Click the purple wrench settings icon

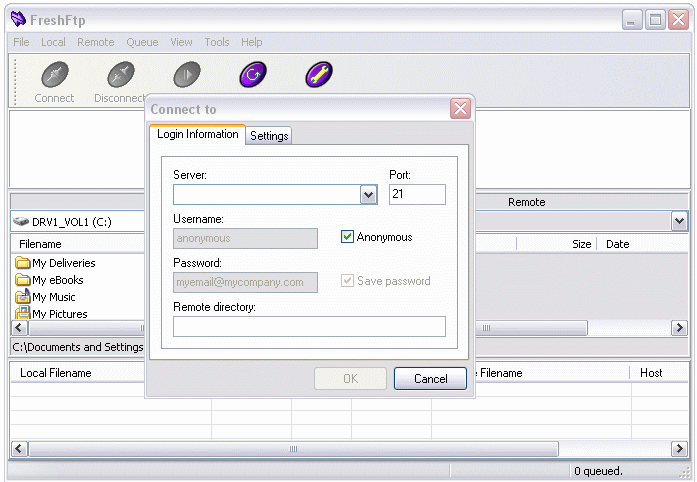(319, 74)
